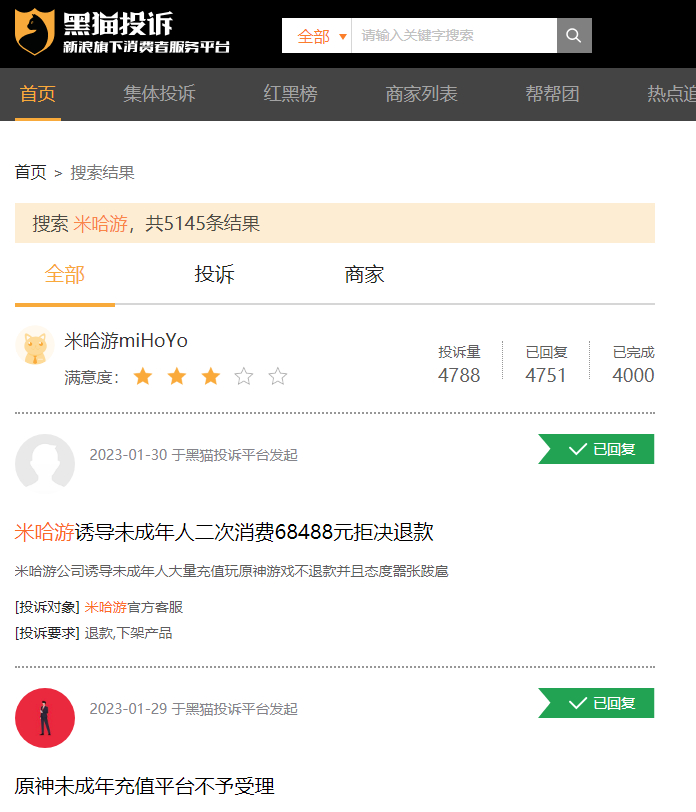Open complaint titled 原神未成年充值平台不予受理
Image resolution: width=696 pixels, height=812 pixels.
click(144, 786)
